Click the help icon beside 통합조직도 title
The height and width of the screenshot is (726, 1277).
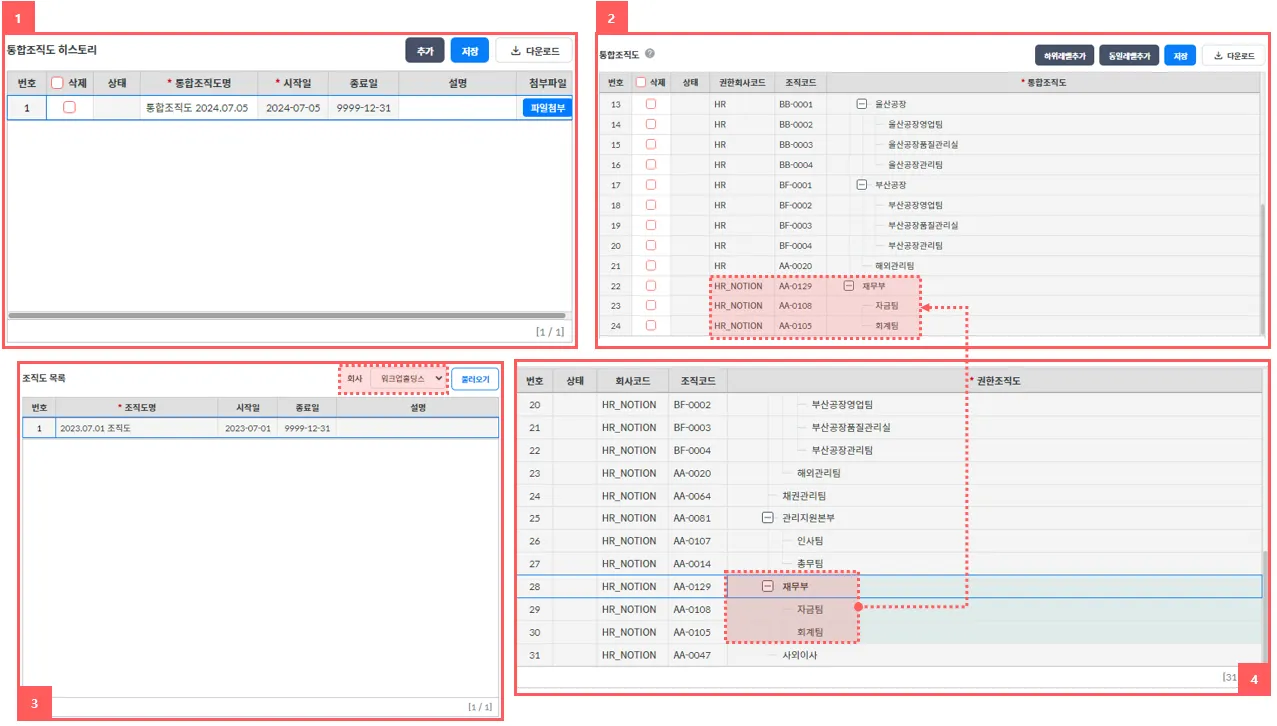(x=650, y=55)
